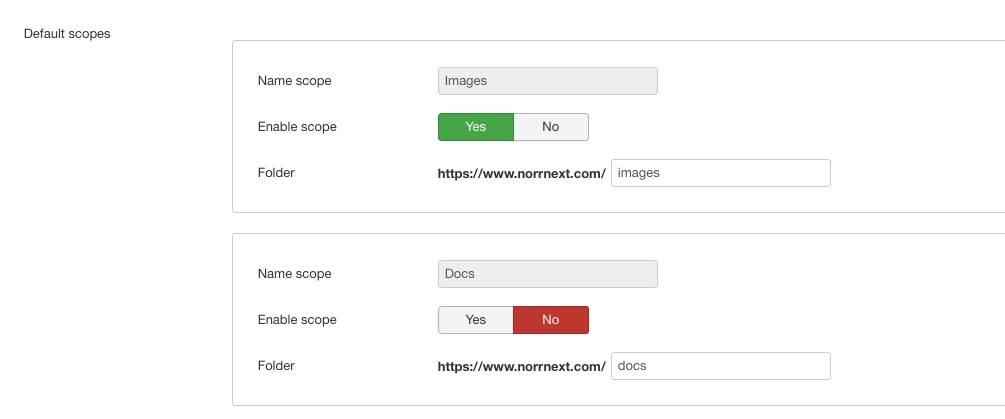Click the Folder label in Images panel
Image resolution: width=1005 pixels, height=419 pixels.
pos(276,173)
